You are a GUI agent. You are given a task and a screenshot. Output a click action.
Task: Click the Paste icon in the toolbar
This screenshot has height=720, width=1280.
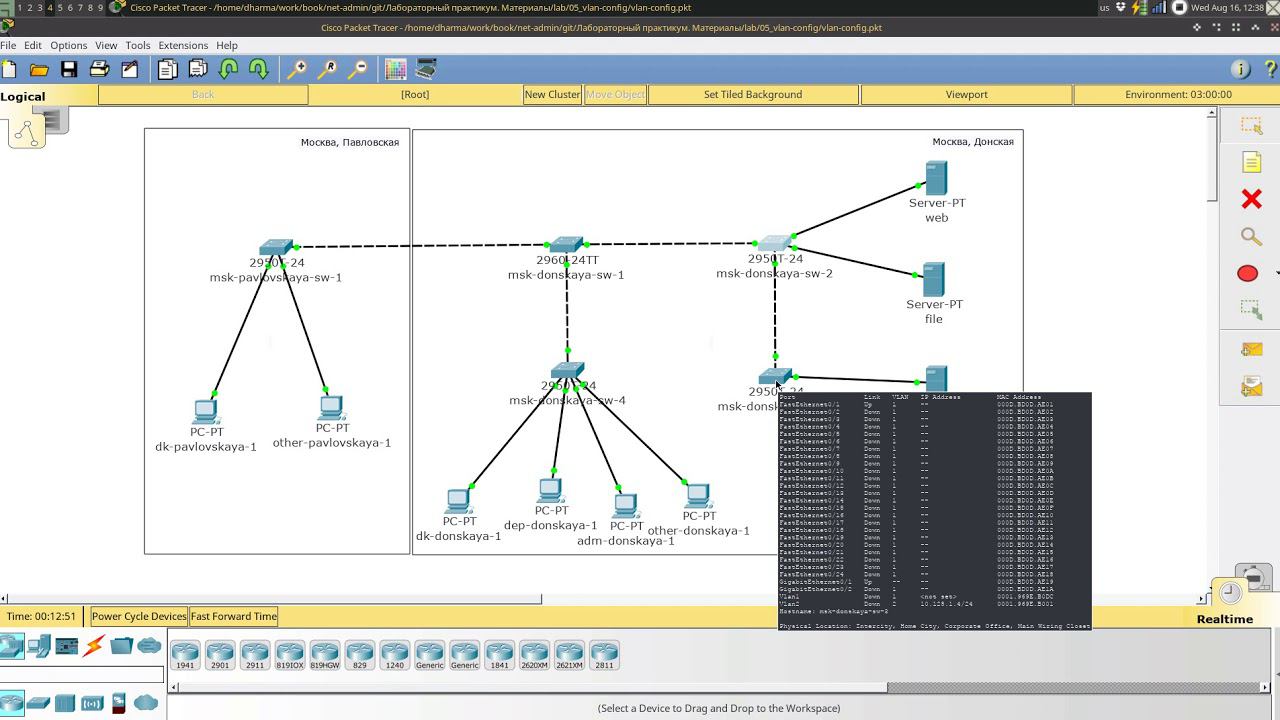pos(198,69)
